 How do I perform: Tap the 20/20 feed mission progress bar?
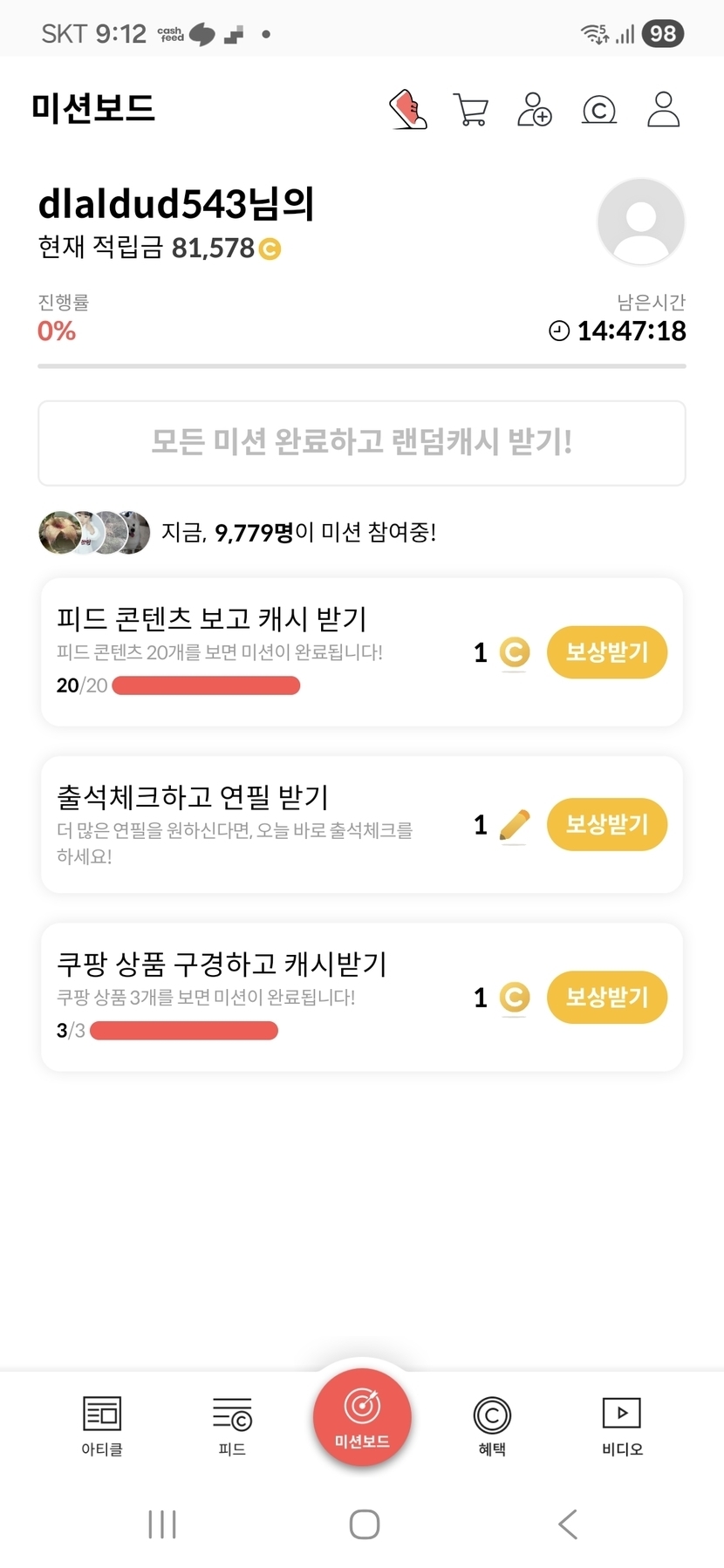click(x=206, y=685)
